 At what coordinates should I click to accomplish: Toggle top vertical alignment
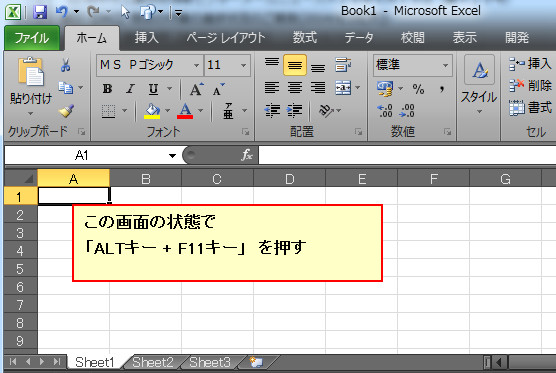(272, 63)
